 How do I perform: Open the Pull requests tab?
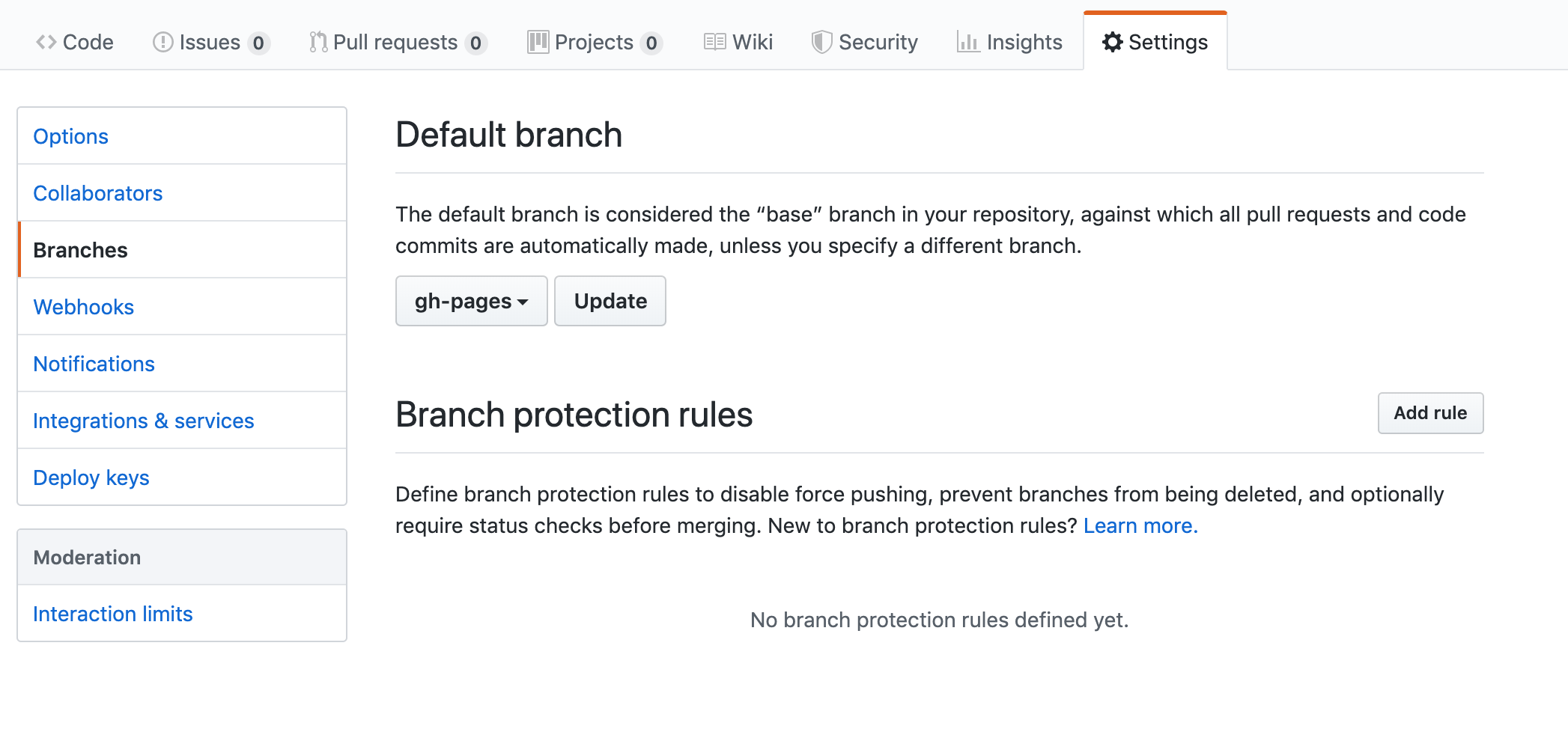tap(395, 42)
